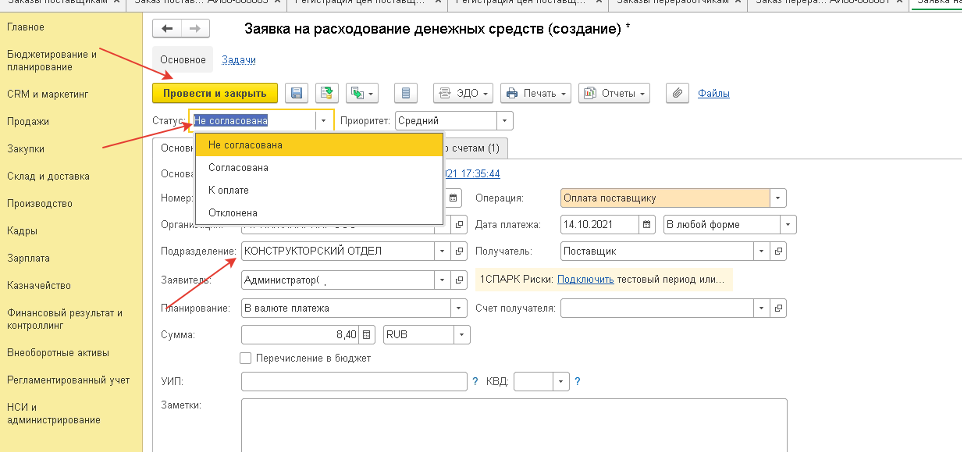
Task: Click the forward navigation arrow
Action: (194, 29)
